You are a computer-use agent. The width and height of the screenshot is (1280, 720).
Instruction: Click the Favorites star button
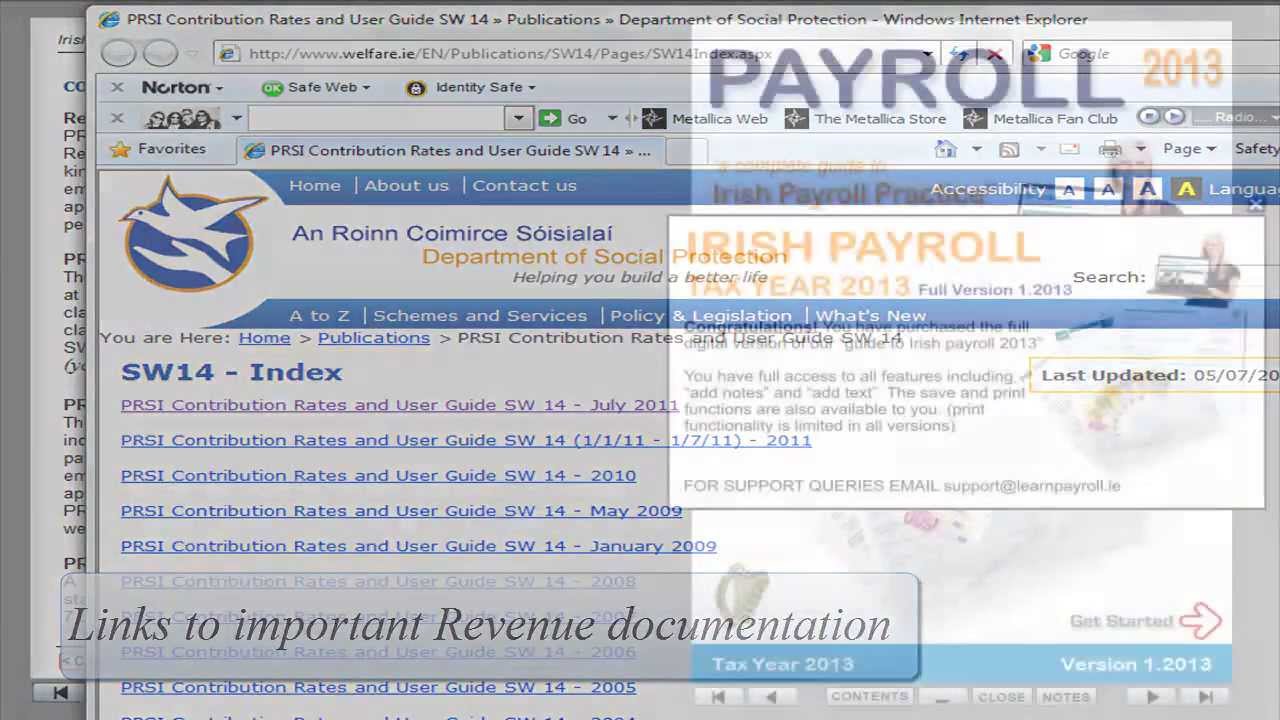click(x=158, y=149)
